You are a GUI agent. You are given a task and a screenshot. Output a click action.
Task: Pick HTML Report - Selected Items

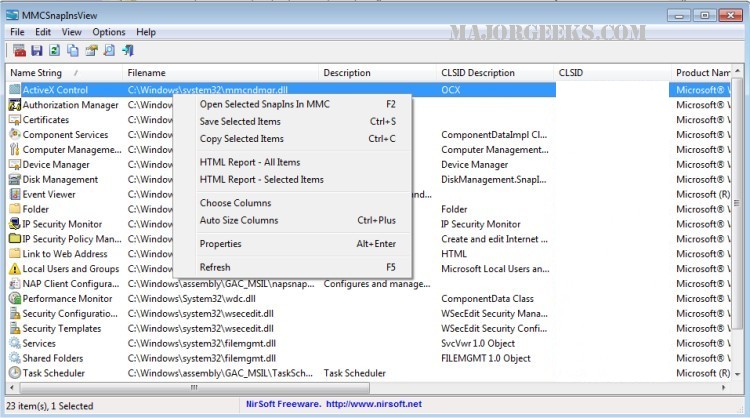coord(292,179)
